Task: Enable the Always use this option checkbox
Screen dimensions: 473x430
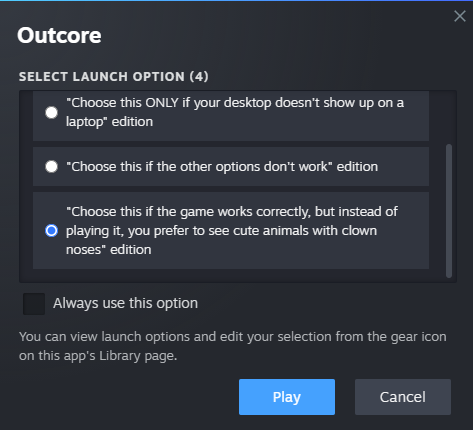Action: click(x=34, y=304)
